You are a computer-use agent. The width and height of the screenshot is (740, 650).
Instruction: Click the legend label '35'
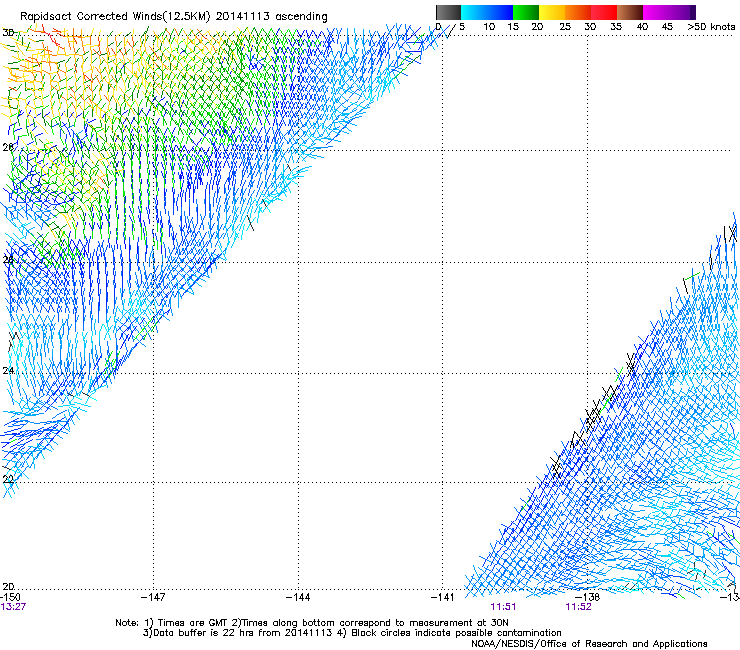point(616,27)
